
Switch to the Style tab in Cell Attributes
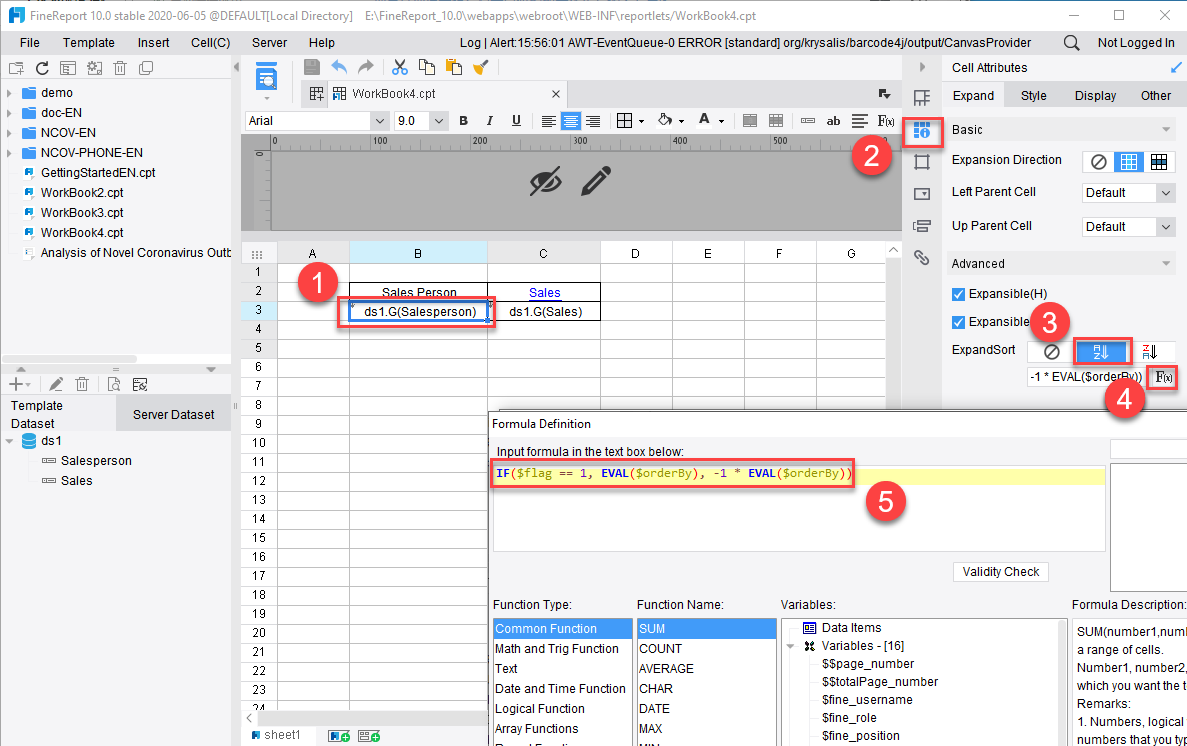[1033, 95]
